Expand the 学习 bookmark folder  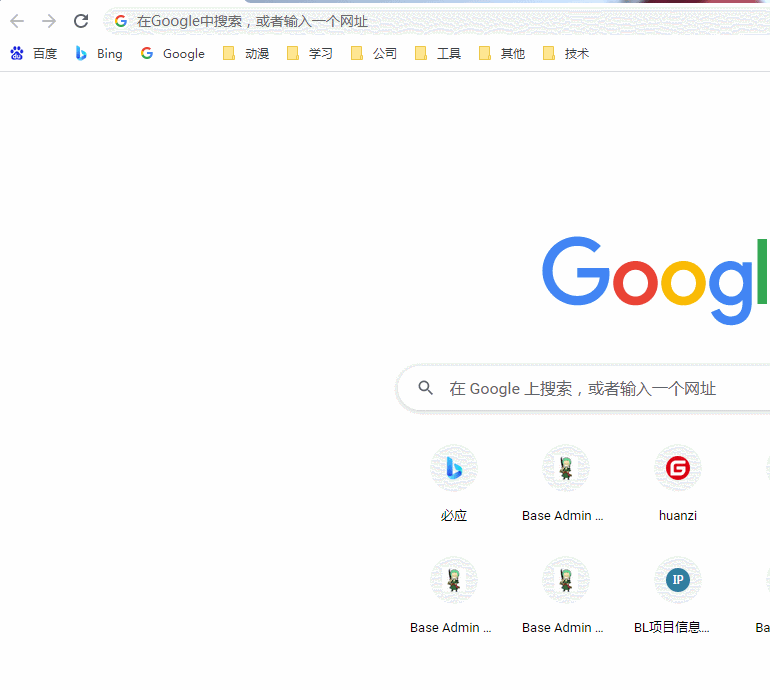309,54
